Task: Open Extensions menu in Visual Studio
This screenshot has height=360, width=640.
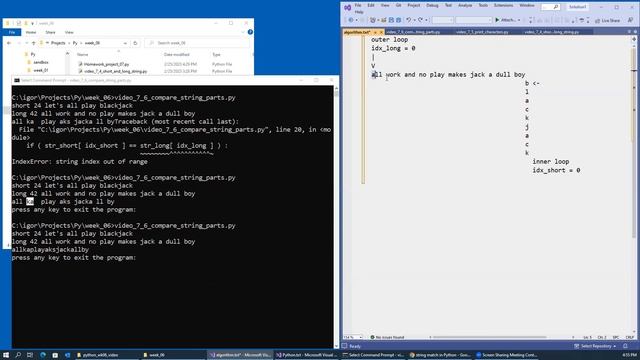Action: 503,5
